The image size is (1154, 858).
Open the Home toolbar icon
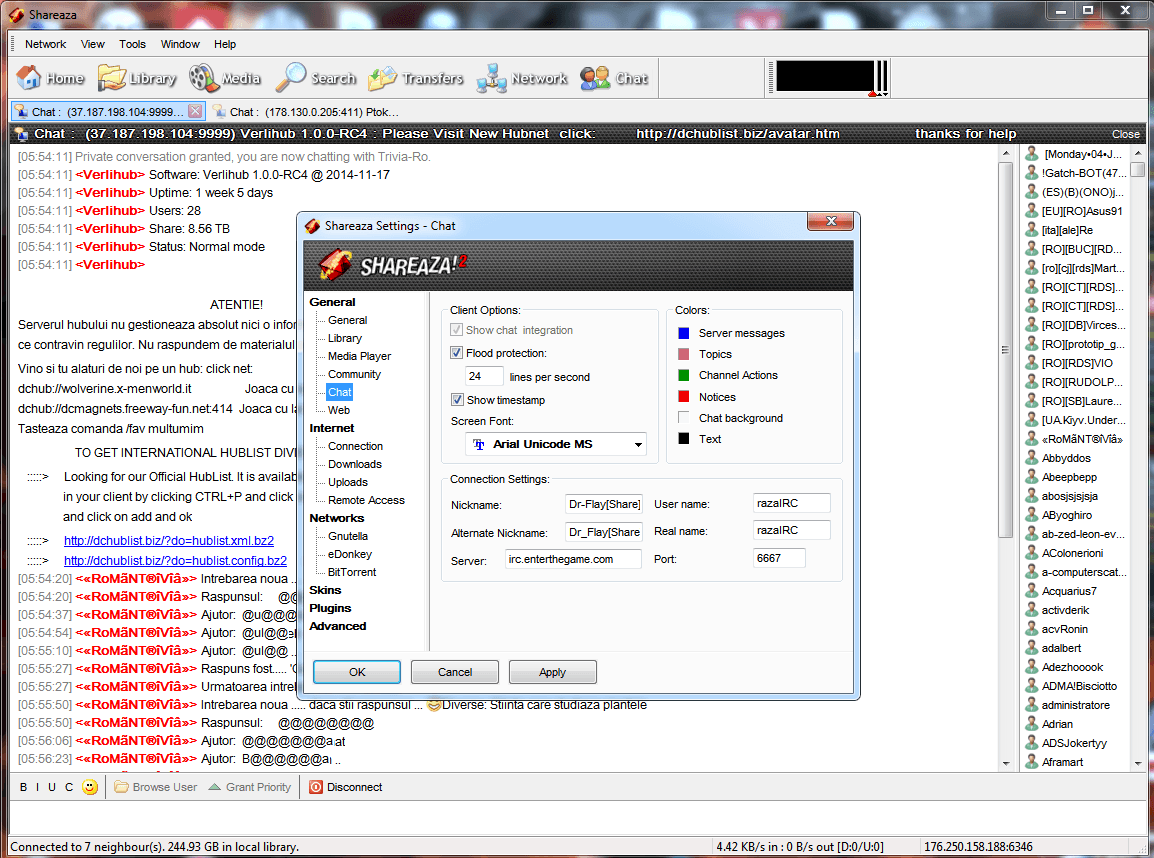tap(29, 78)
